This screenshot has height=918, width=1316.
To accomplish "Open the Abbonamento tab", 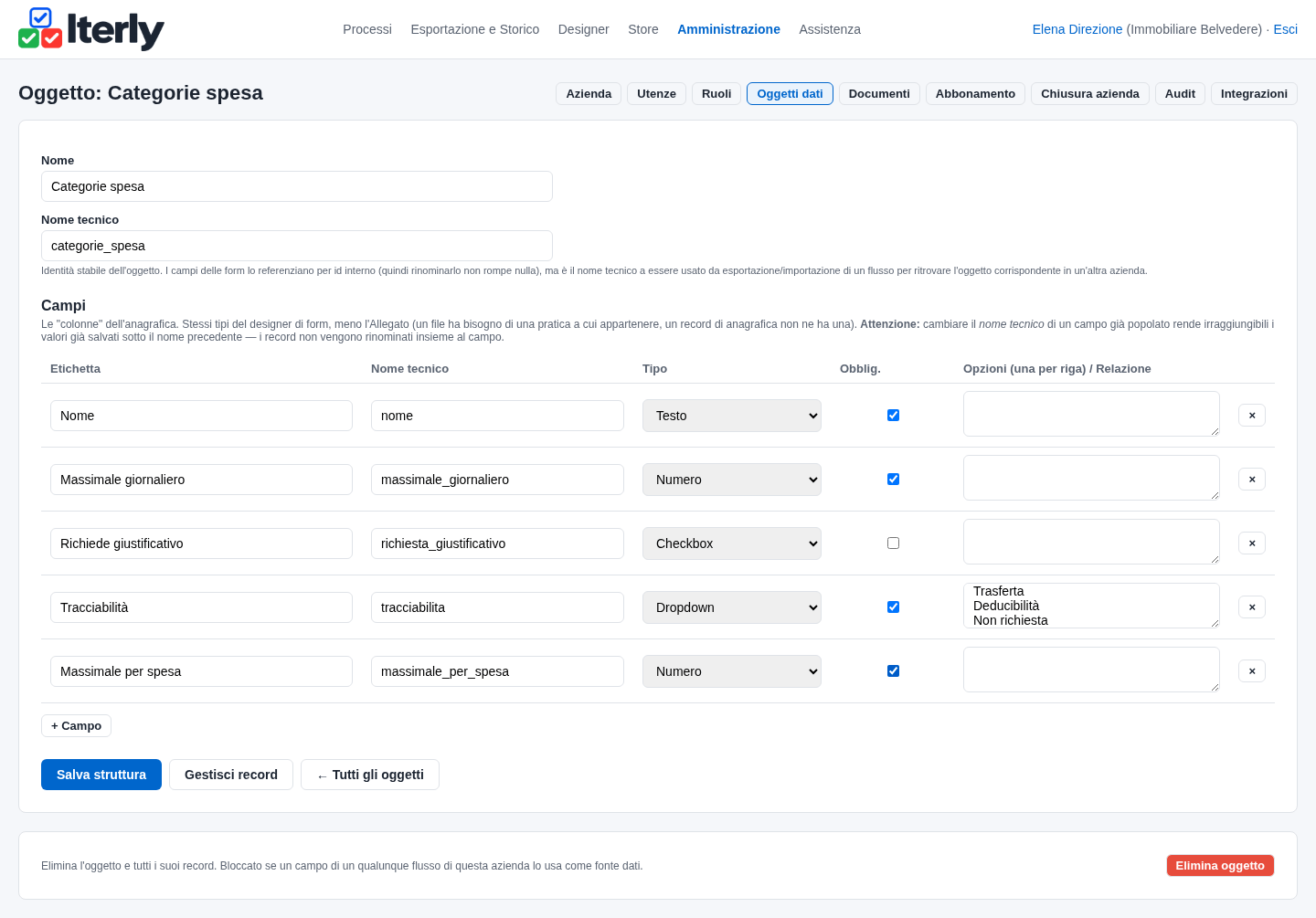I will pos(975,94).
